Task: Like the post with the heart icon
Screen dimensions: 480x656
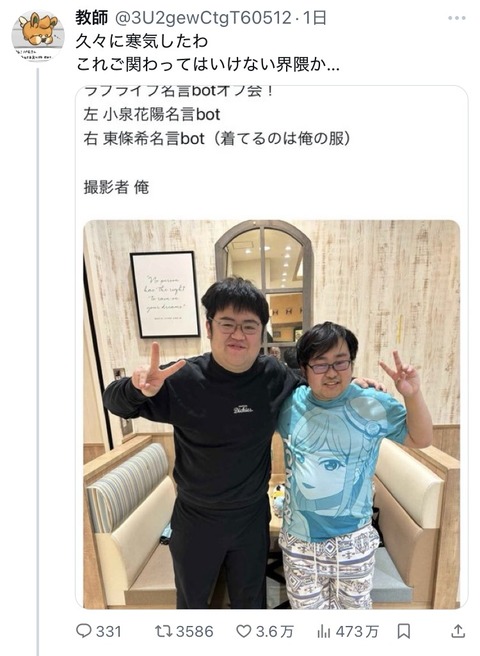Action: pyautogui.click(x=244, y=631)
